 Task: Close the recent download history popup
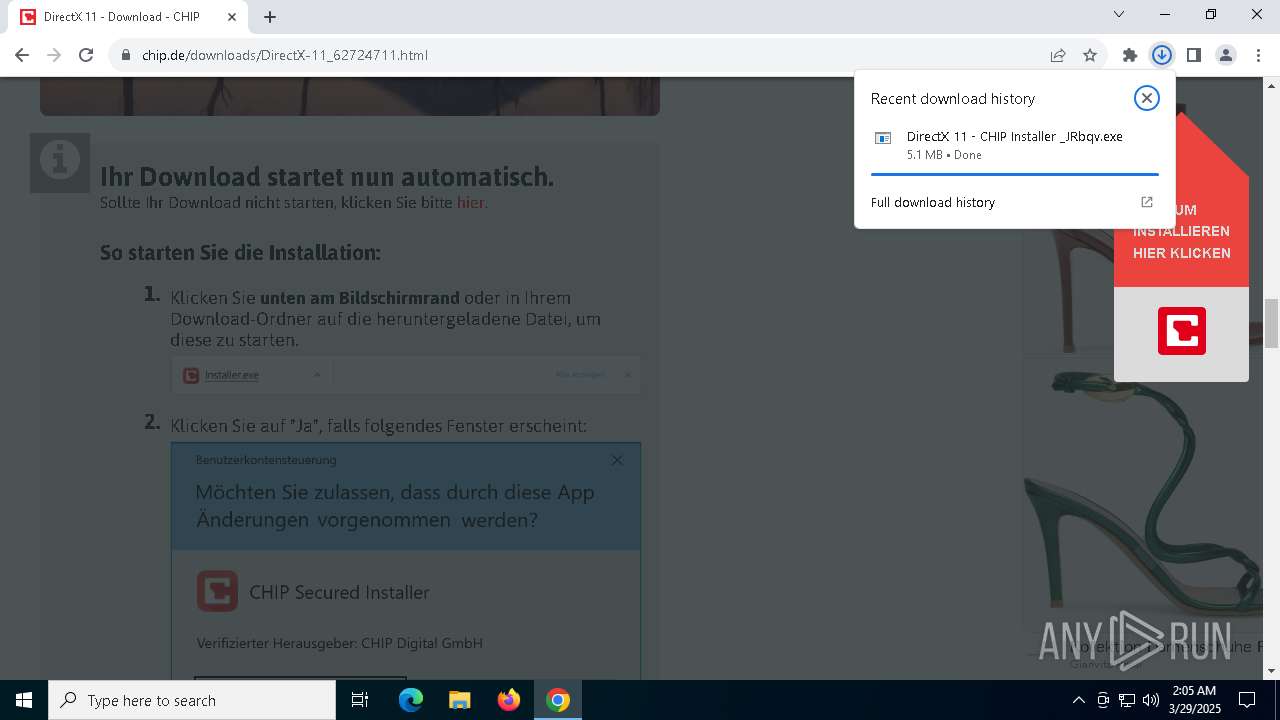[1147, 97]
